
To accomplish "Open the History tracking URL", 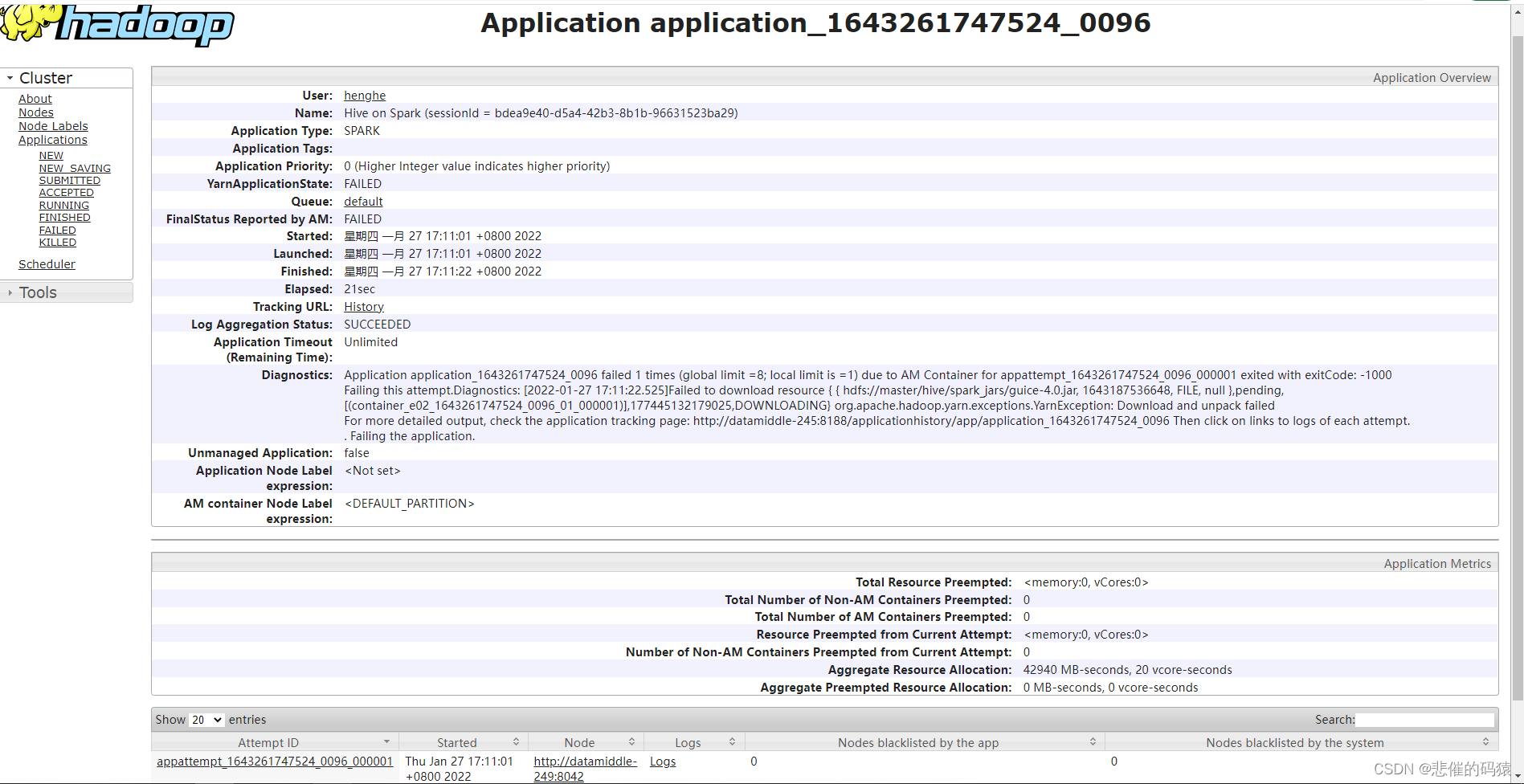I will pyautogui.click(x=364, y=307).
